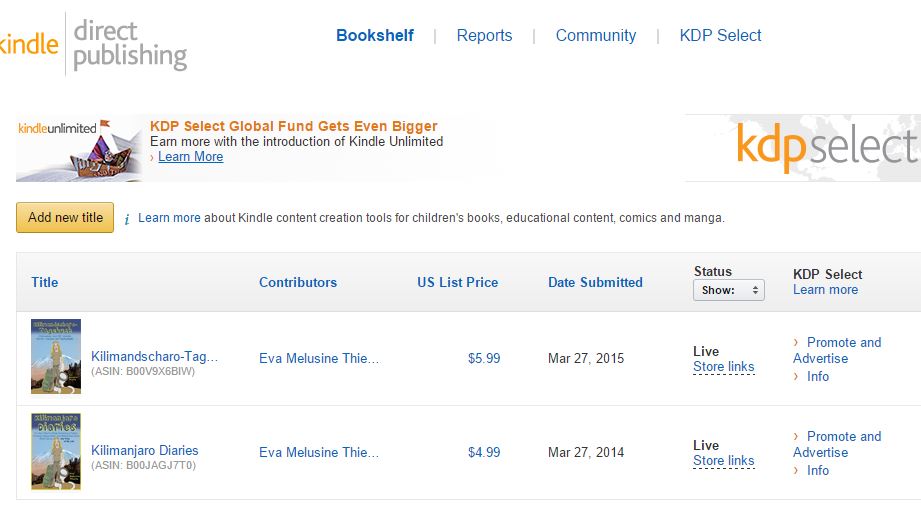This screenshot has height=508, width=921.
Task: Click the Kindle Unlimited banner image
Action: tap(79, 148)
